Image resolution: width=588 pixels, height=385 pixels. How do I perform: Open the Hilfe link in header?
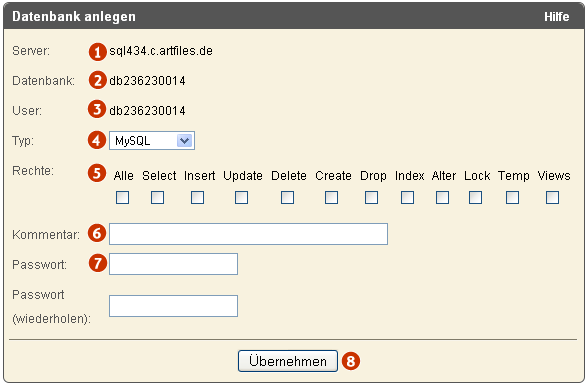click(556, 16)
